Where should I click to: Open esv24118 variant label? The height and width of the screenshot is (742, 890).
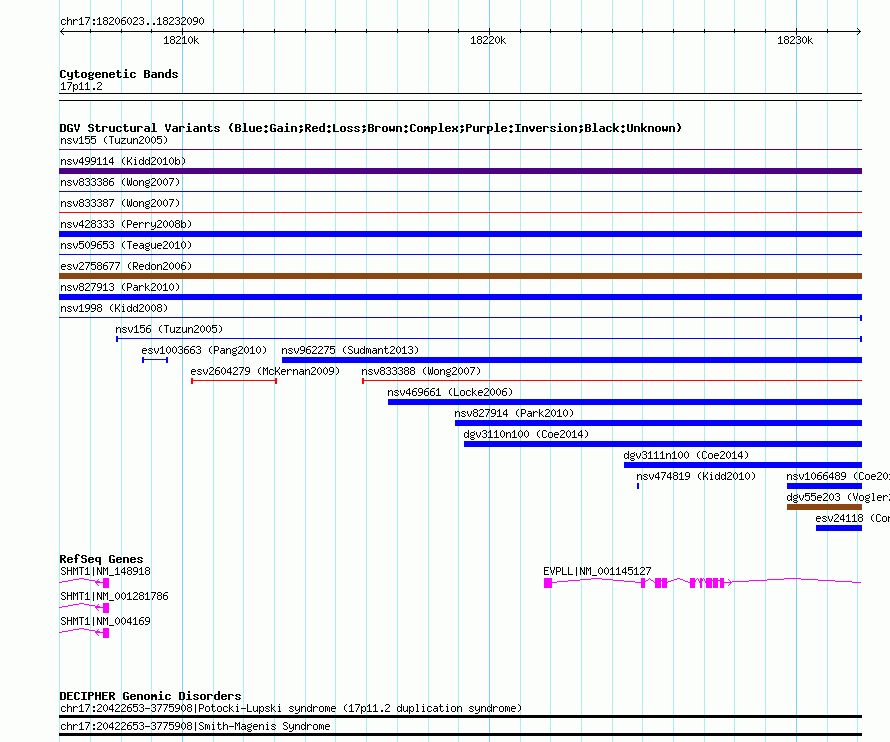853,518
